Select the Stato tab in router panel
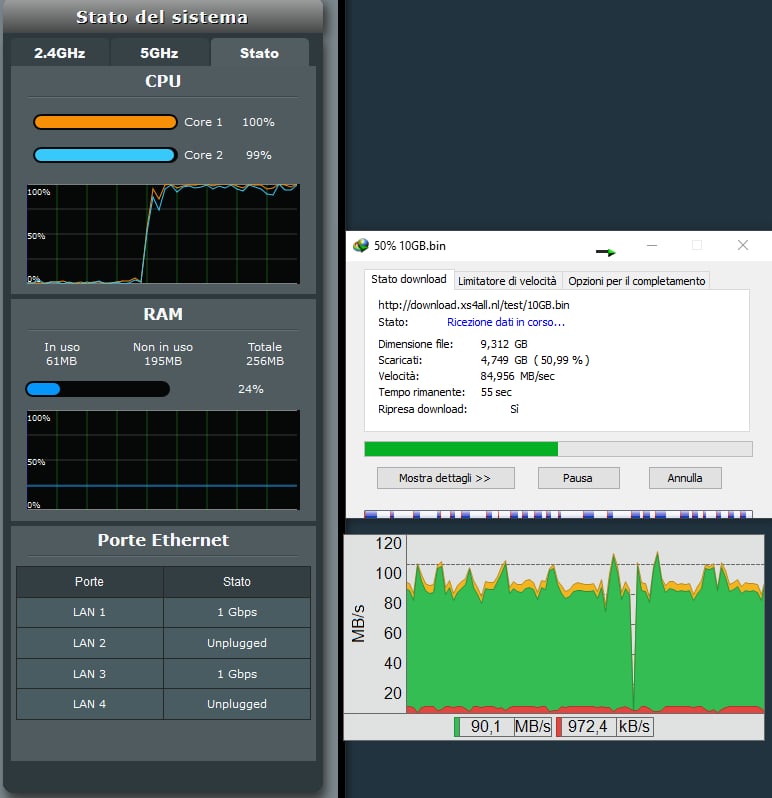The height and width of the screenshot is (798, 772). pos(259,53)
